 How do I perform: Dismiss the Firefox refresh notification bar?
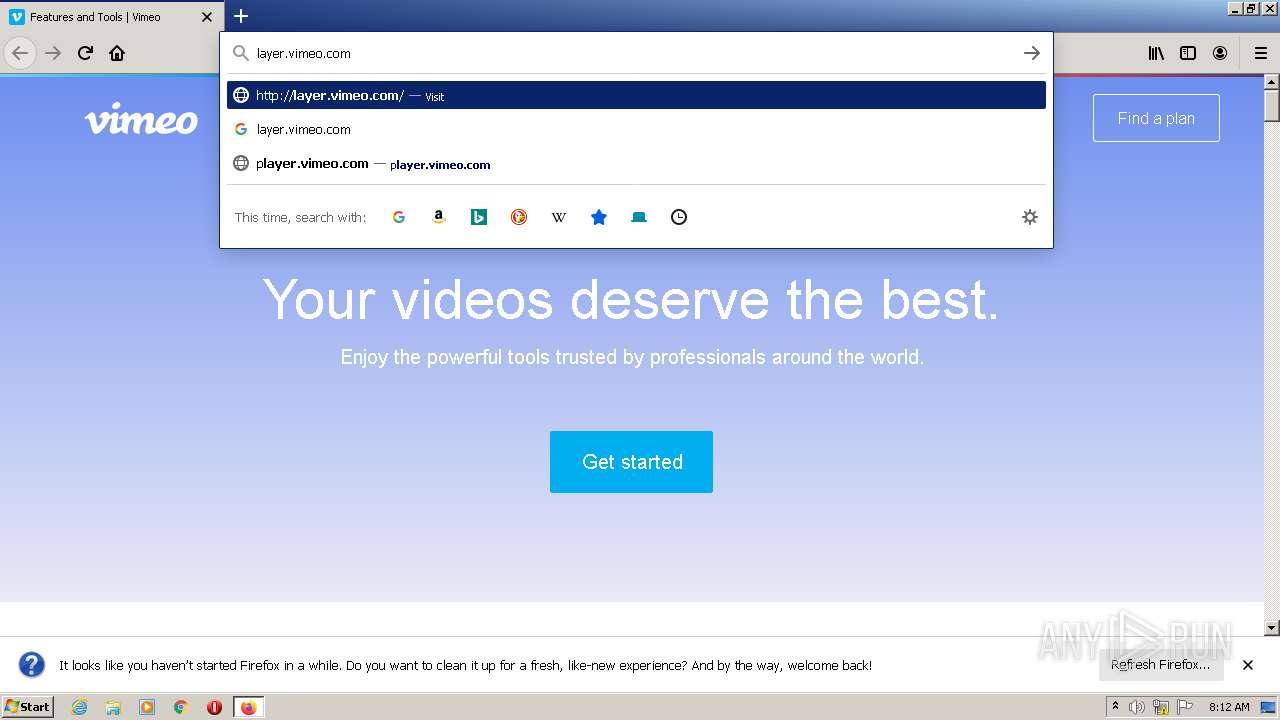1248,665
